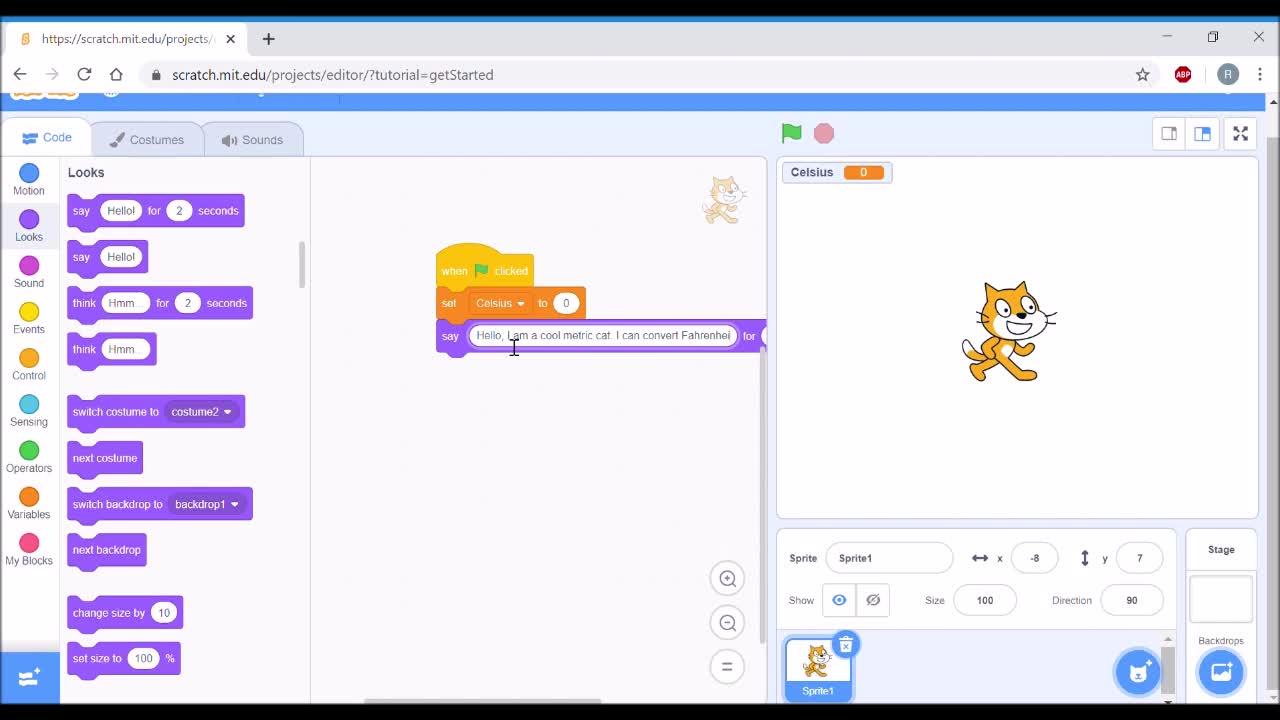The image size is (1280, 720).
Task: Edit the 10 value in change size block
Action: pyautogui.click(x=164, y=613)
